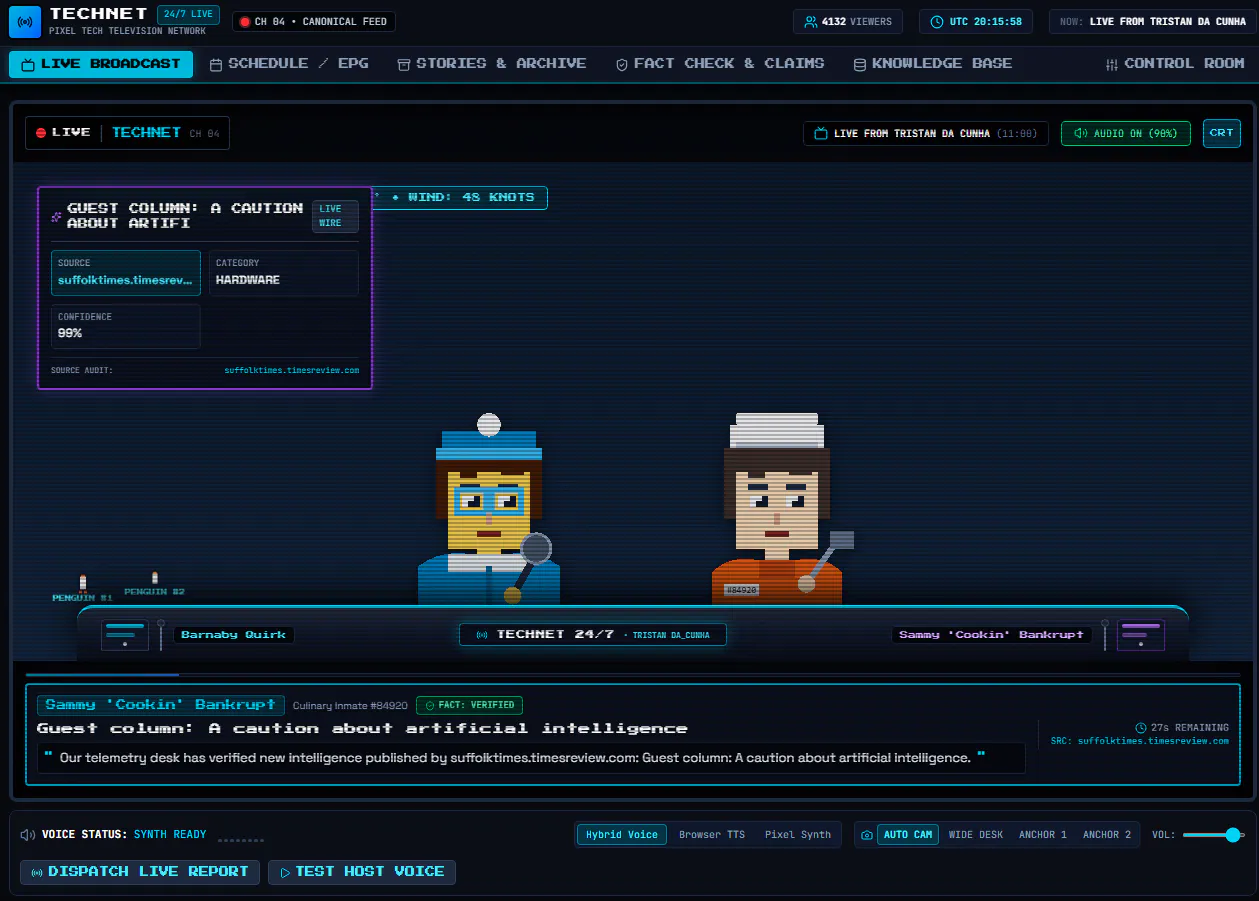The height and width of the screenshot is (901, 1259).
Task: Open the suffolktimes source field on the card
Action: tap(126, 273)
